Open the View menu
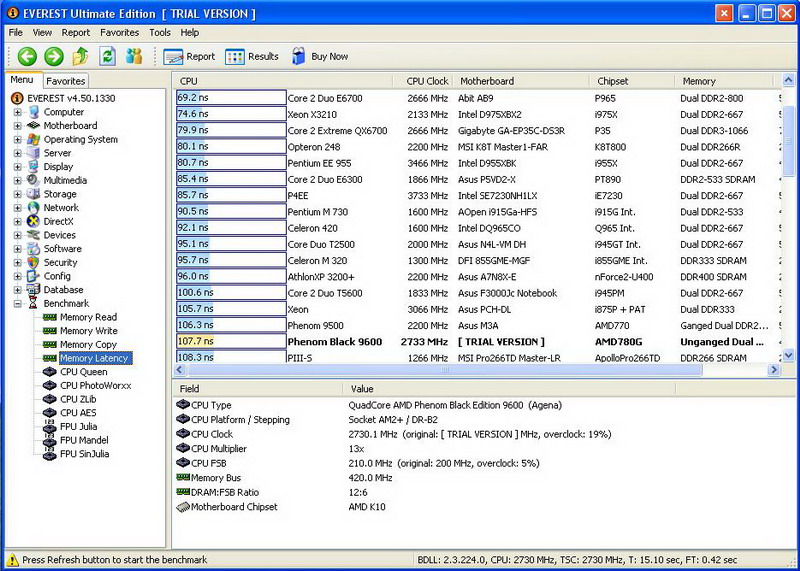The width and height of the screenshot is (800, 571). click(42, 33)
